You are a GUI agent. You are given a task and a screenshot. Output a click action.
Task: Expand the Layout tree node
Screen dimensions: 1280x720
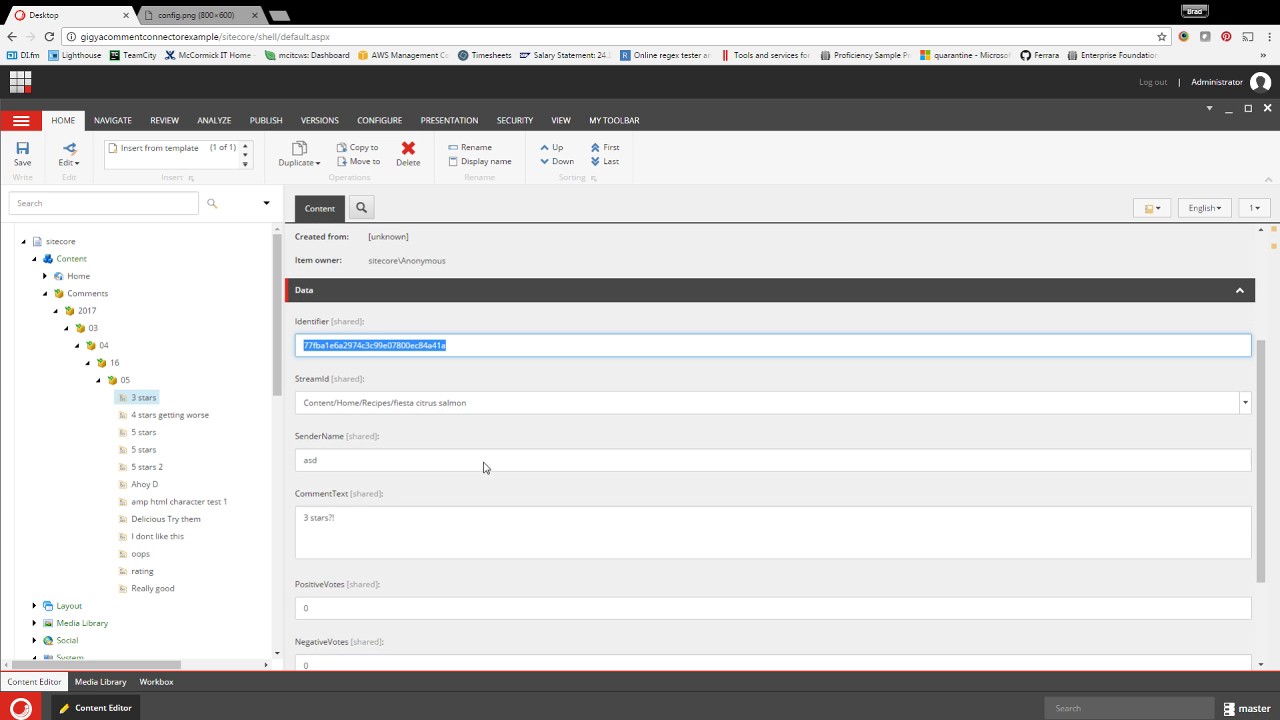(x=34, y=606)
